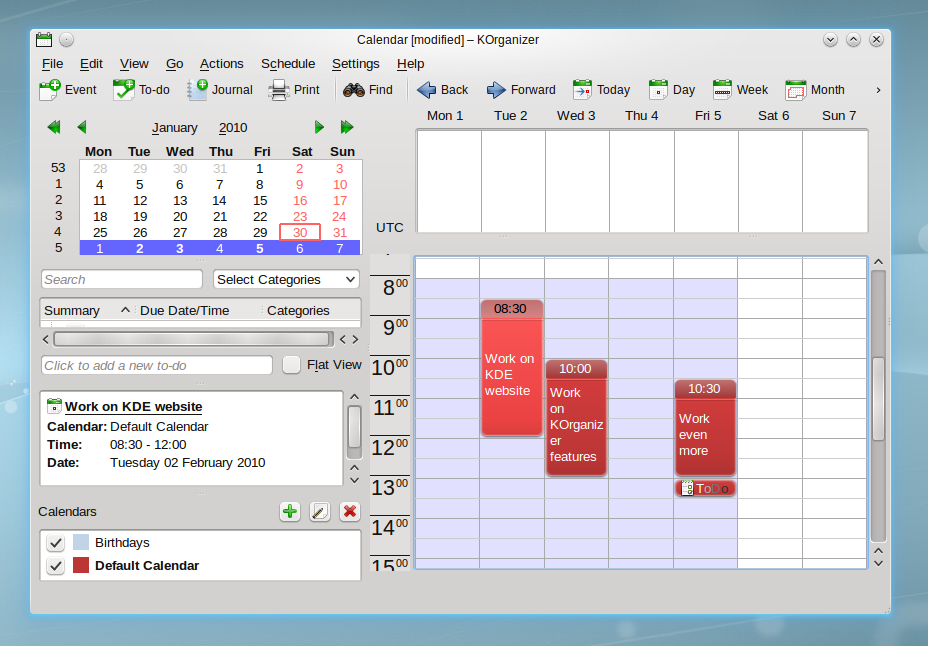Click week number 3 in date navigator
The height and width of the screenshot is (646, 928).
[x=59, y=216]
